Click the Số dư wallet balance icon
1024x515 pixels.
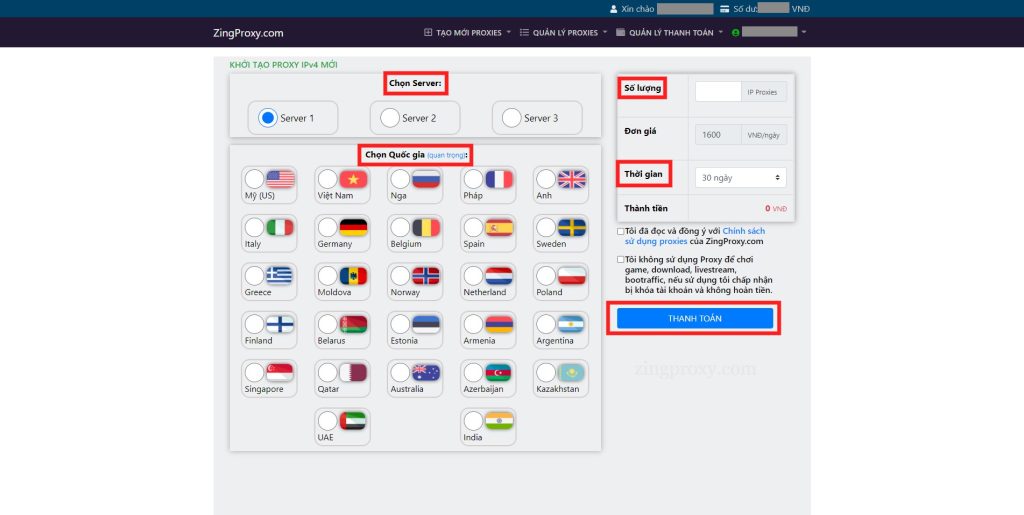724,9
